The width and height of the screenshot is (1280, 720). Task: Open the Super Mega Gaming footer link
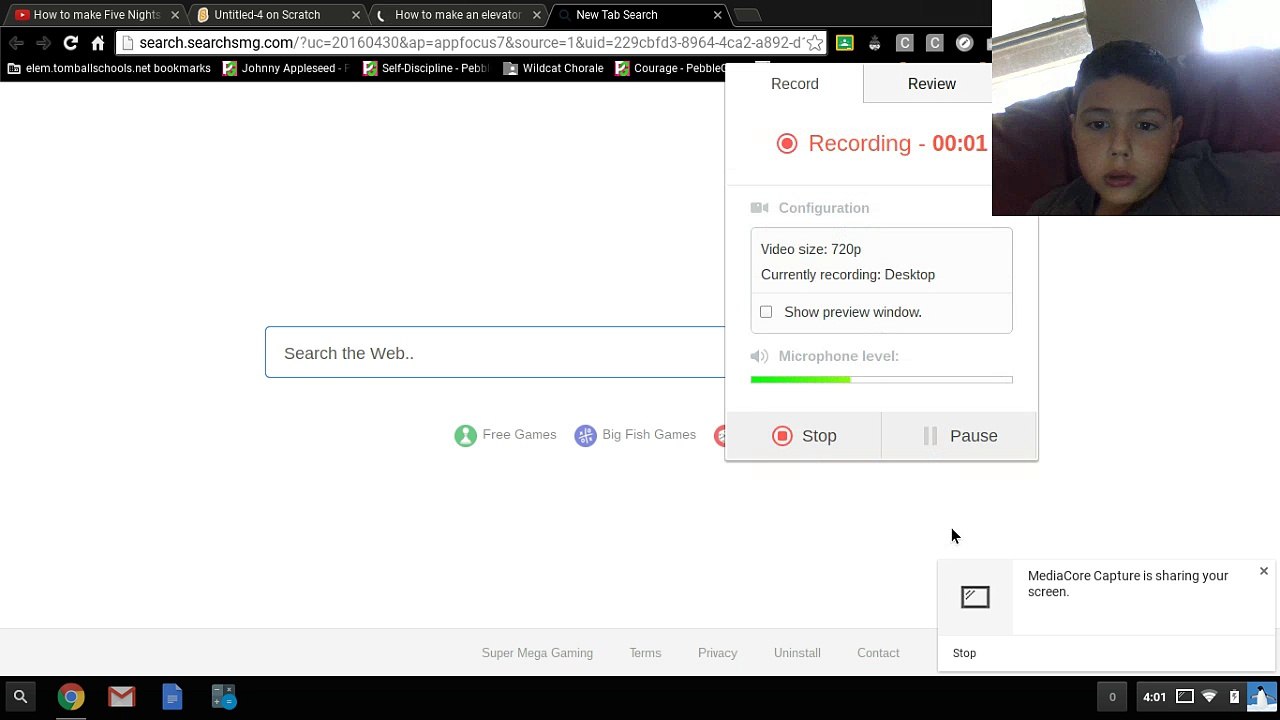point(537,653)
